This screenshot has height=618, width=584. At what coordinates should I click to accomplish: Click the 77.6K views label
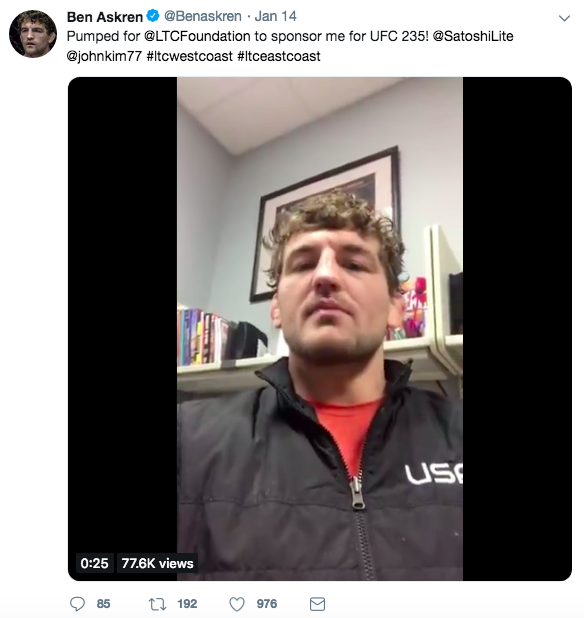(x=157, y=563)
